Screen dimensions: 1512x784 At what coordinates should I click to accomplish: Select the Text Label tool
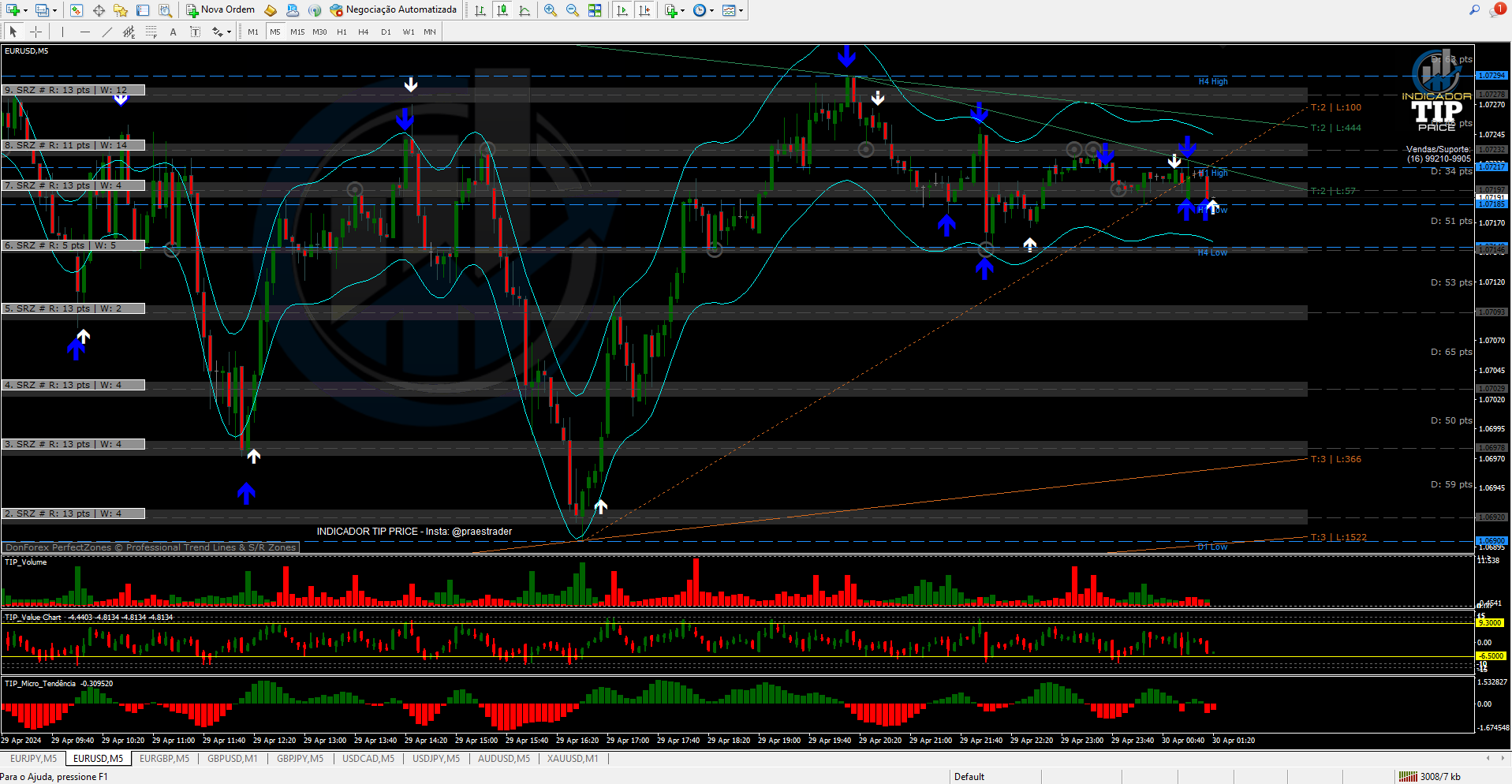point(196,32)
